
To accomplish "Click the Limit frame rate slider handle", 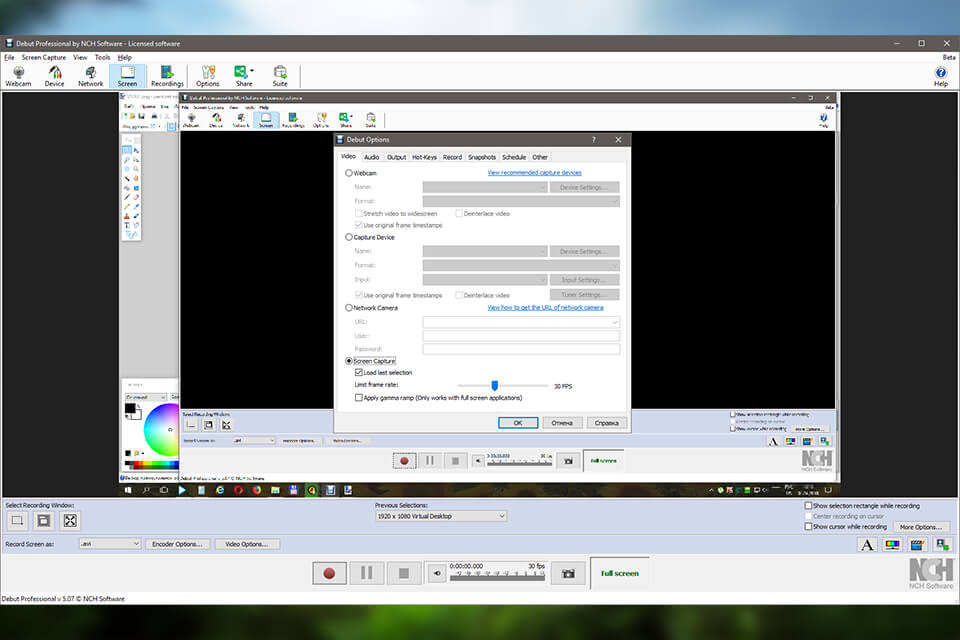I will [x=495, y=385].
